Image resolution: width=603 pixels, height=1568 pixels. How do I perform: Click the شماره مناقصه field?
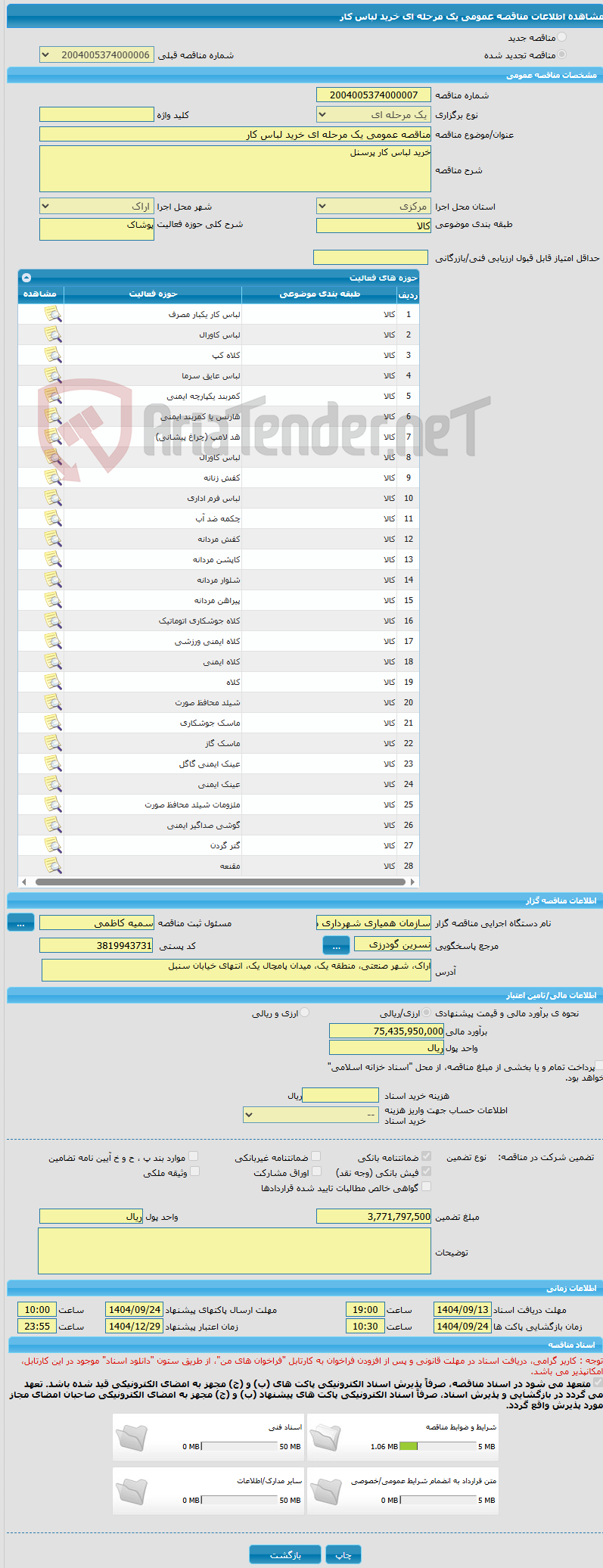pyautogui.click(x=373, y=95)
